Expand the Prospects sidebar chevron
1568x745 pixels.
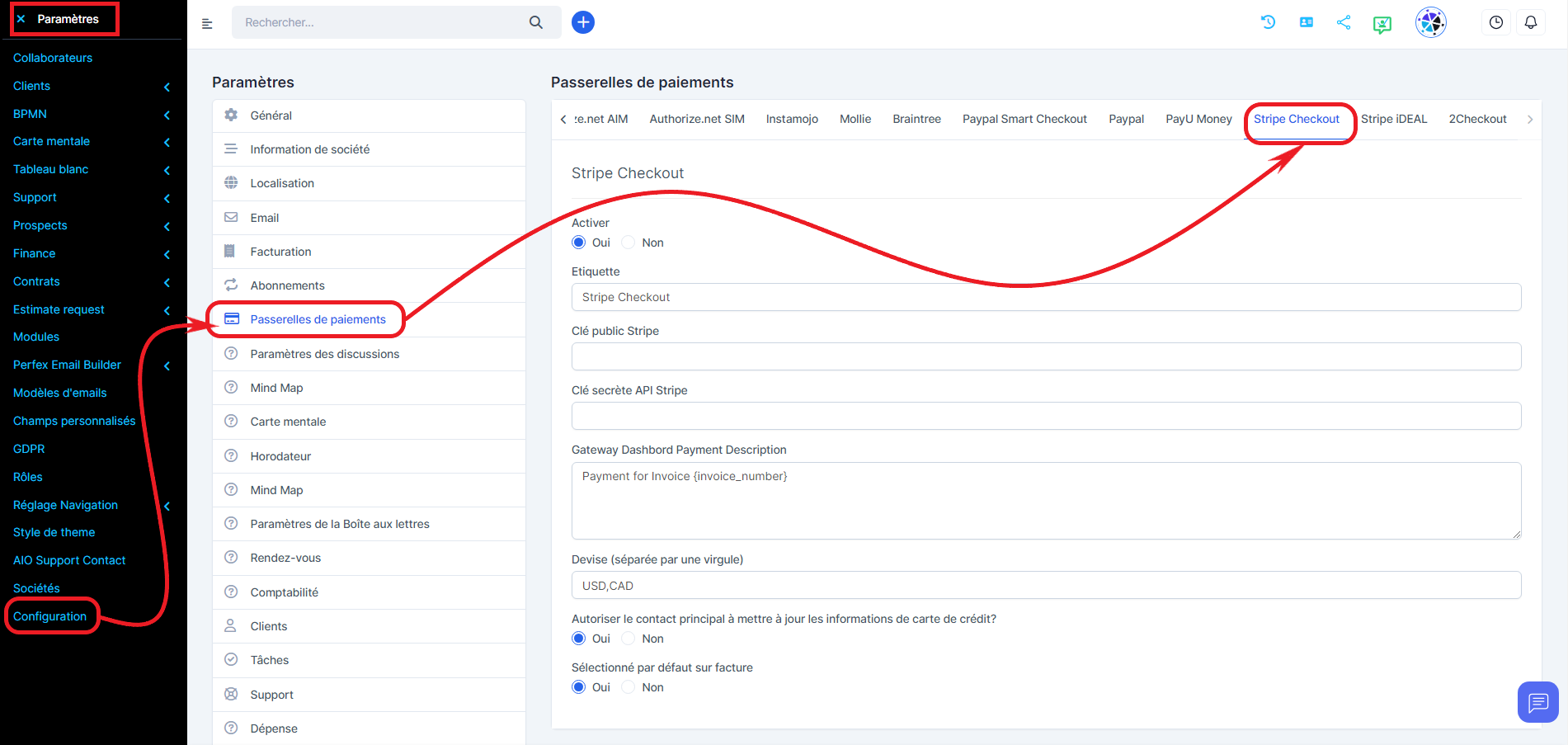click(167, 226)
